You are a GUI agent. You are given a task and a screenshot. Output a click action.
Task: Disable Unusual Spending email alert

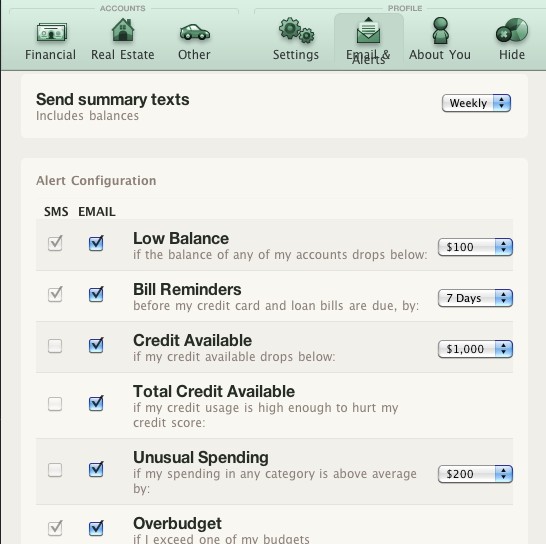[96, 469]
